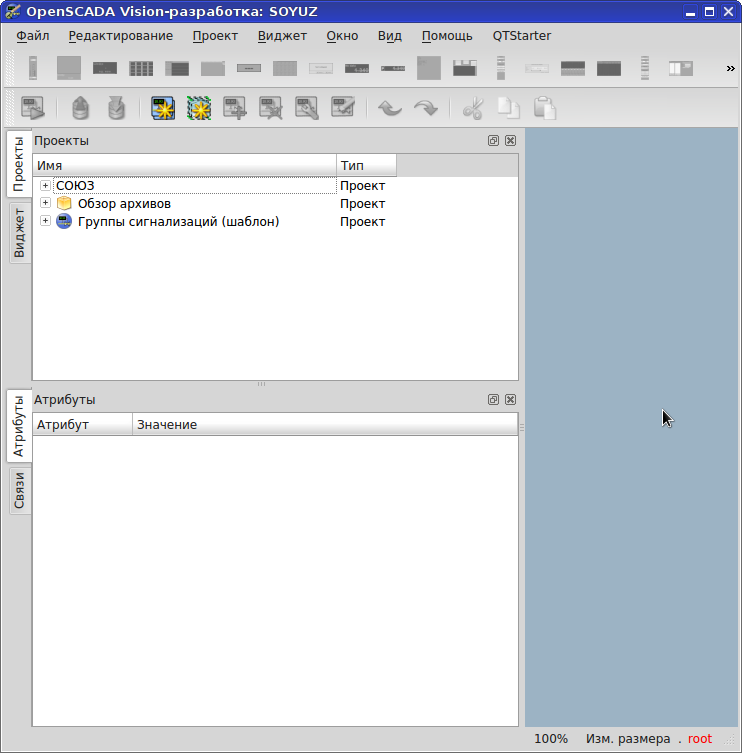Click the scissors cut icon

(x=473, y=108)
